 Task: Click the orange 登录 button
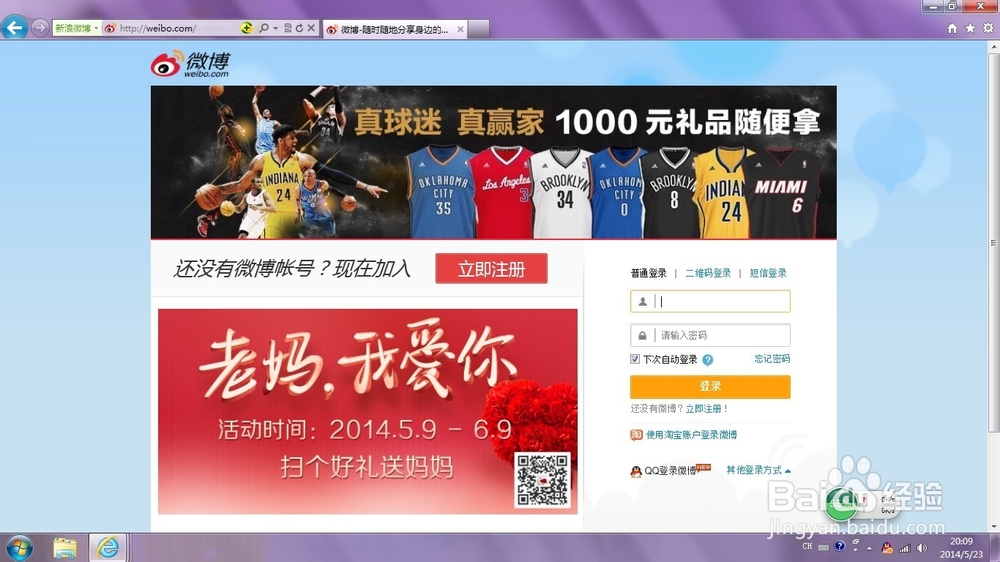click(x=710, y=387)
